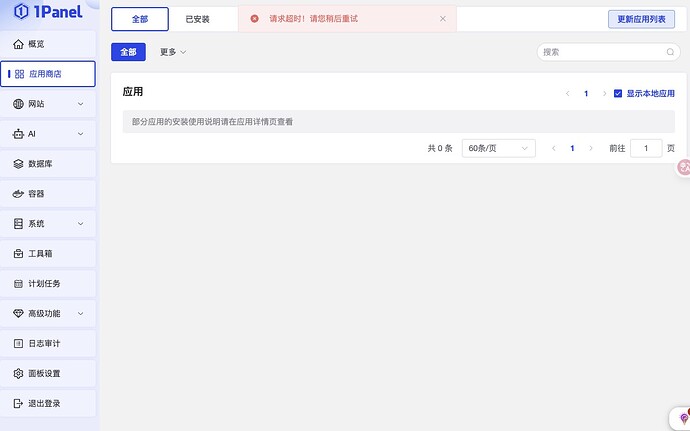Open 容器 containers via its icon

pos(19,194)
